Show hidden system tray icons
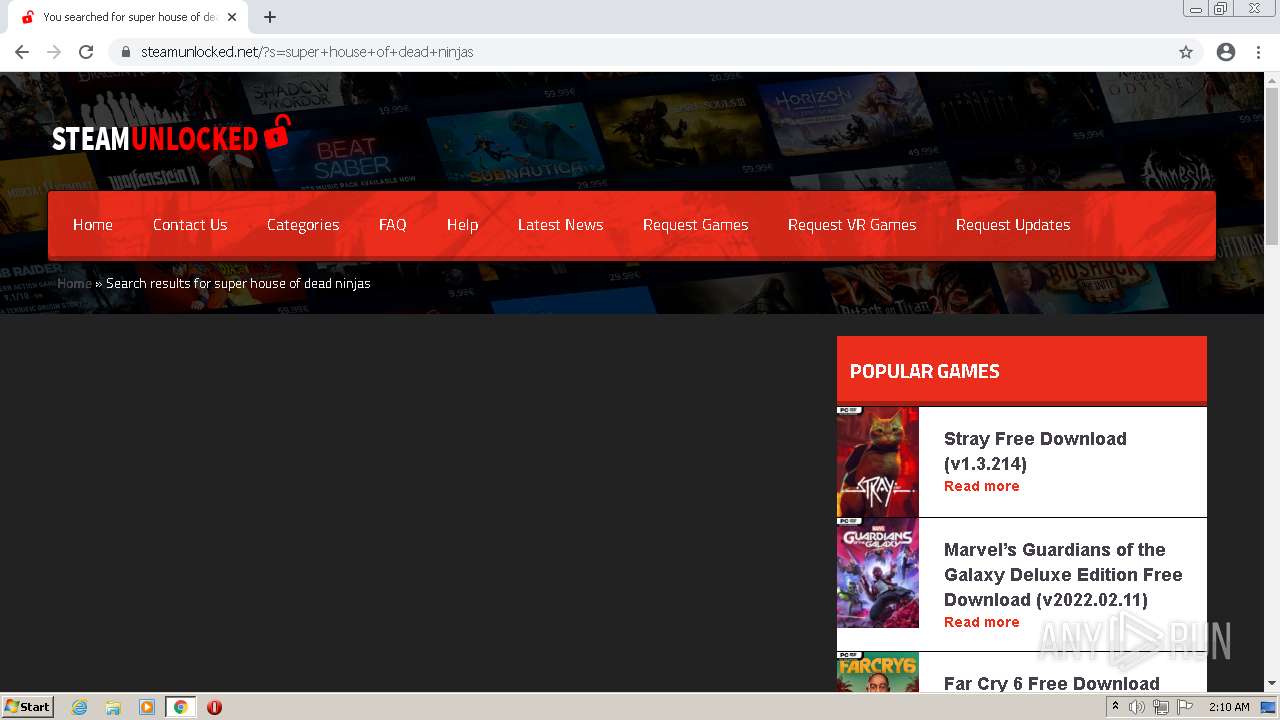Image resolution: width=1280 pixels, height=720 pixels. tap(1115, 707)
